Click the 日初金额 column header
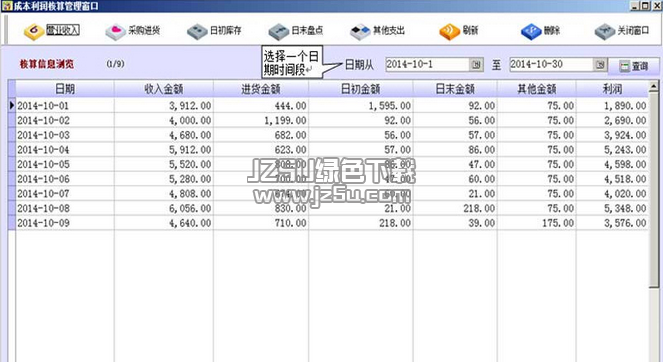The image size is (665, 362). point(361,89)
